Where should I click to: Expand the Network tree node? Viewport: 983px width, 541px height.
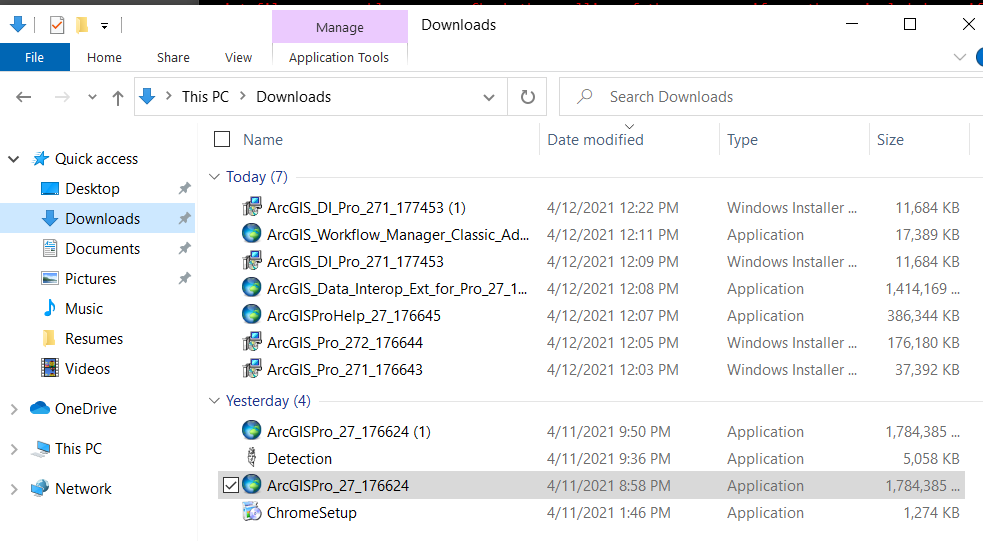[x=14, y=490]
